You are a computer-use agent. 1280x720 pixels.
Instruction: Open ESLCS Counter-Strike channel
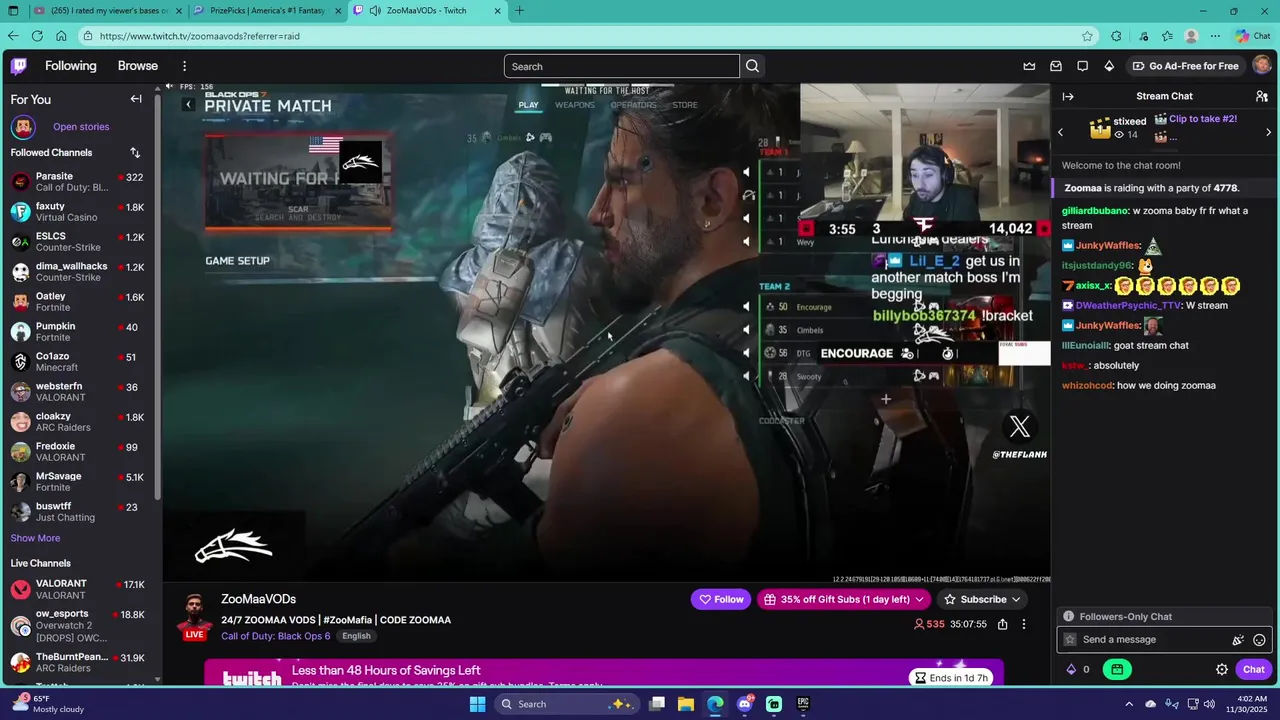click(77, 242)
